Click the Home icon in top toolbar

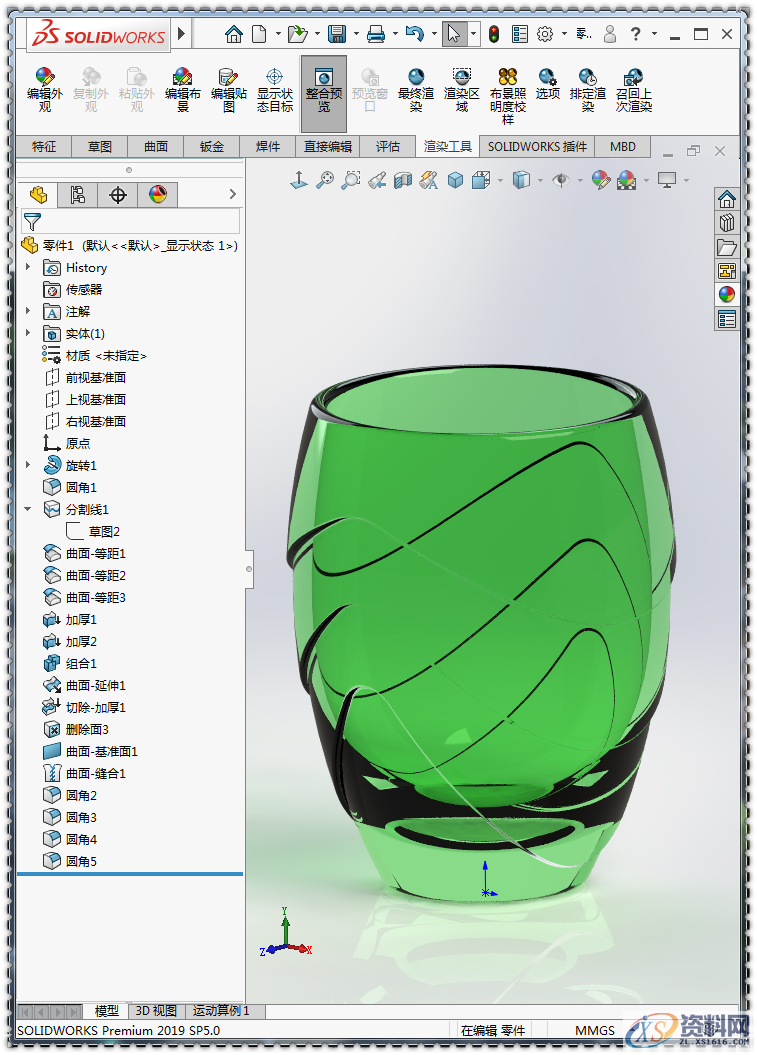click(233, 34)
